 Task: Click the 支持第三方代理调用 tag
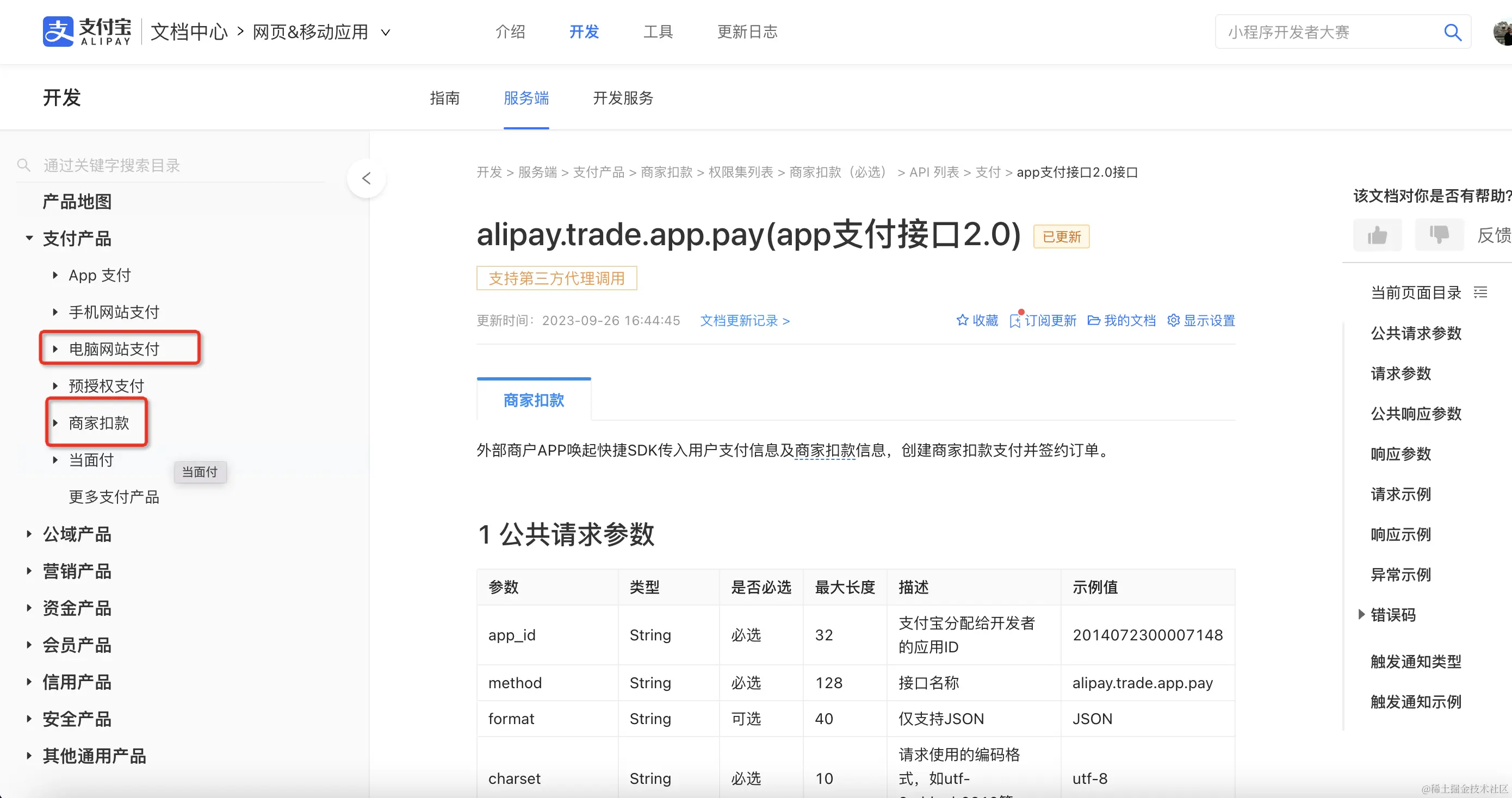(x=556, y=278)
